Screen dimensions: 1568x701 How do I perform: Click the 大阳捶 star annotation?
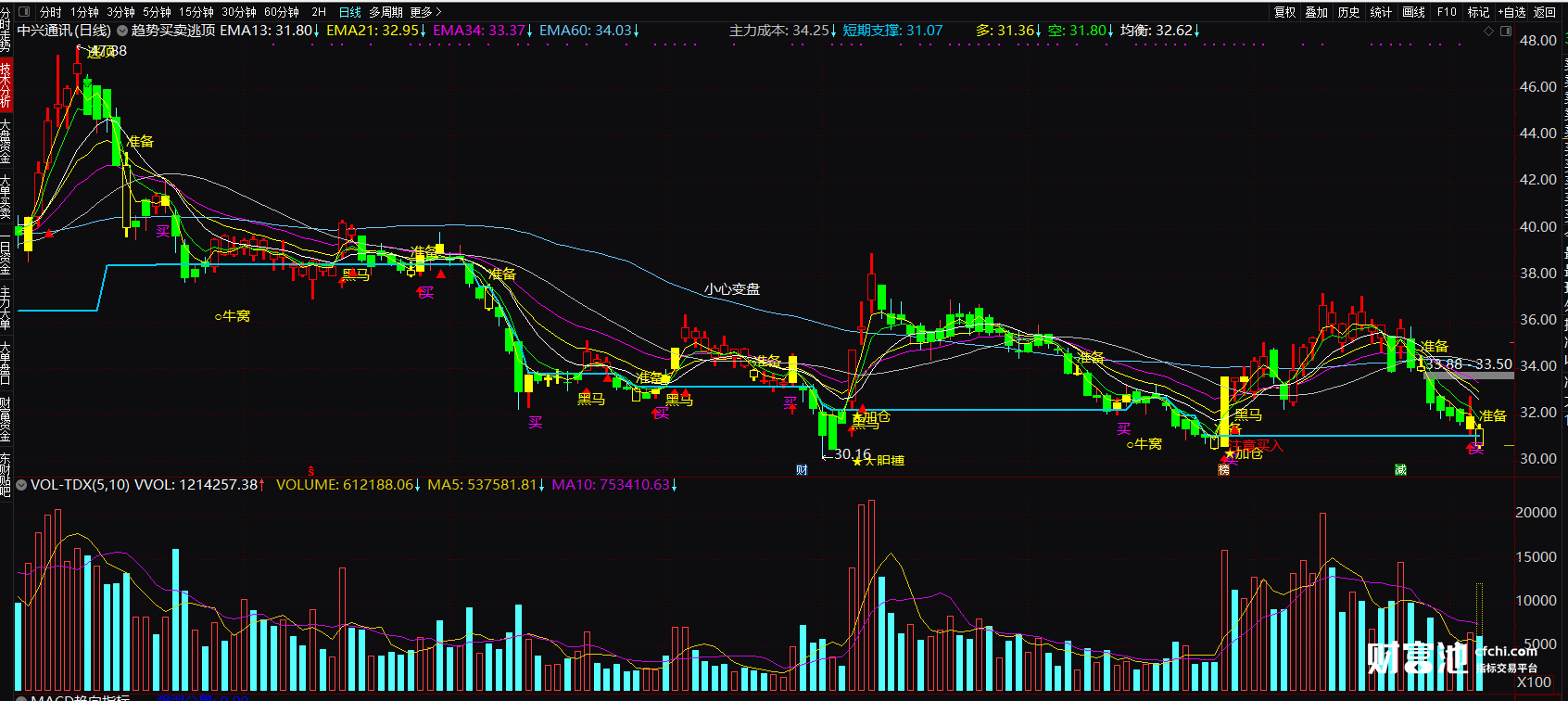tap(878, 461)
